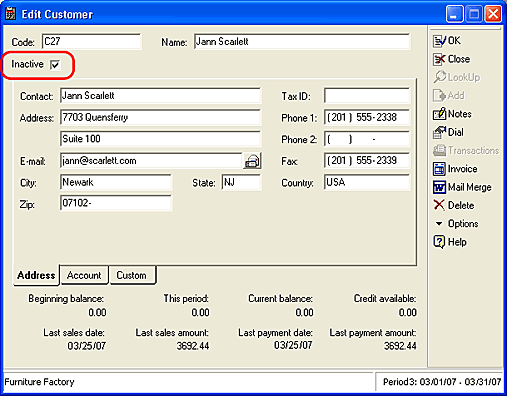Click the Last sales date value 03/25/07

coord(87,346)
